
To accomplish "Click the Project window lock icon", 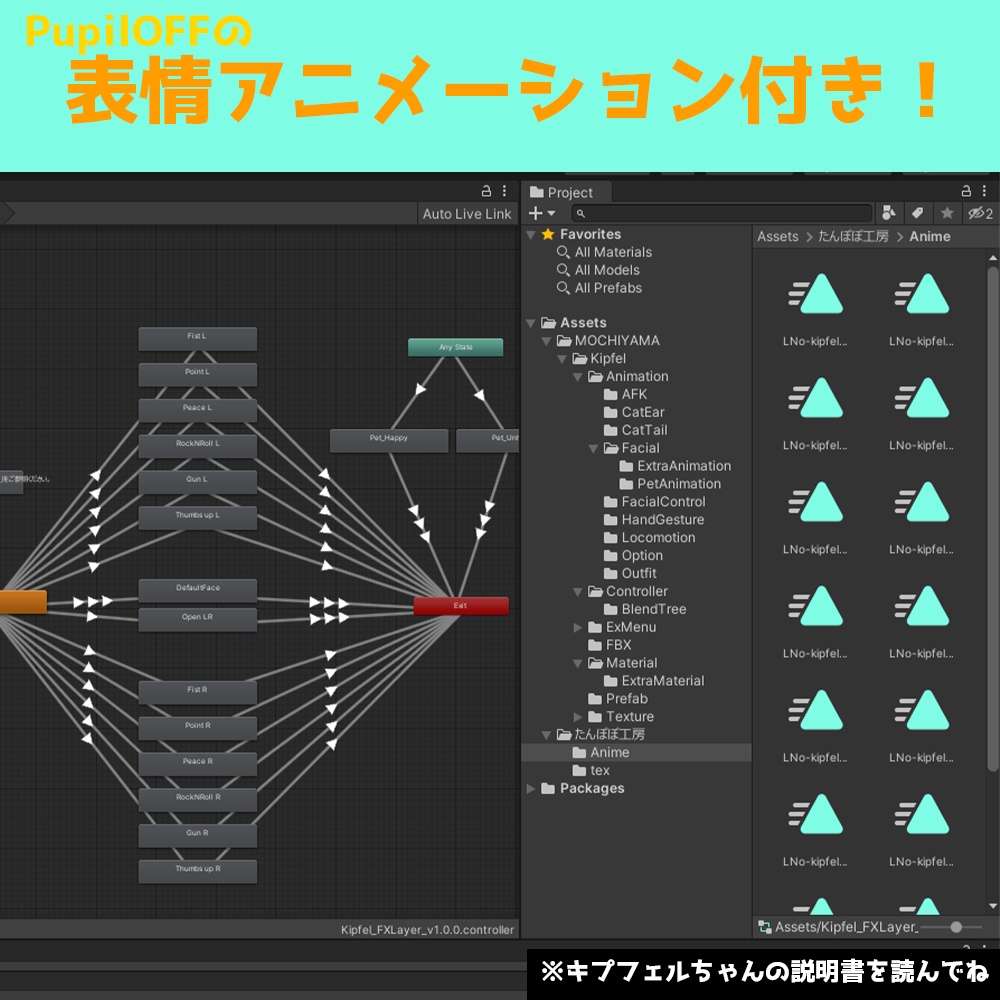I will [x=966, y=191].
